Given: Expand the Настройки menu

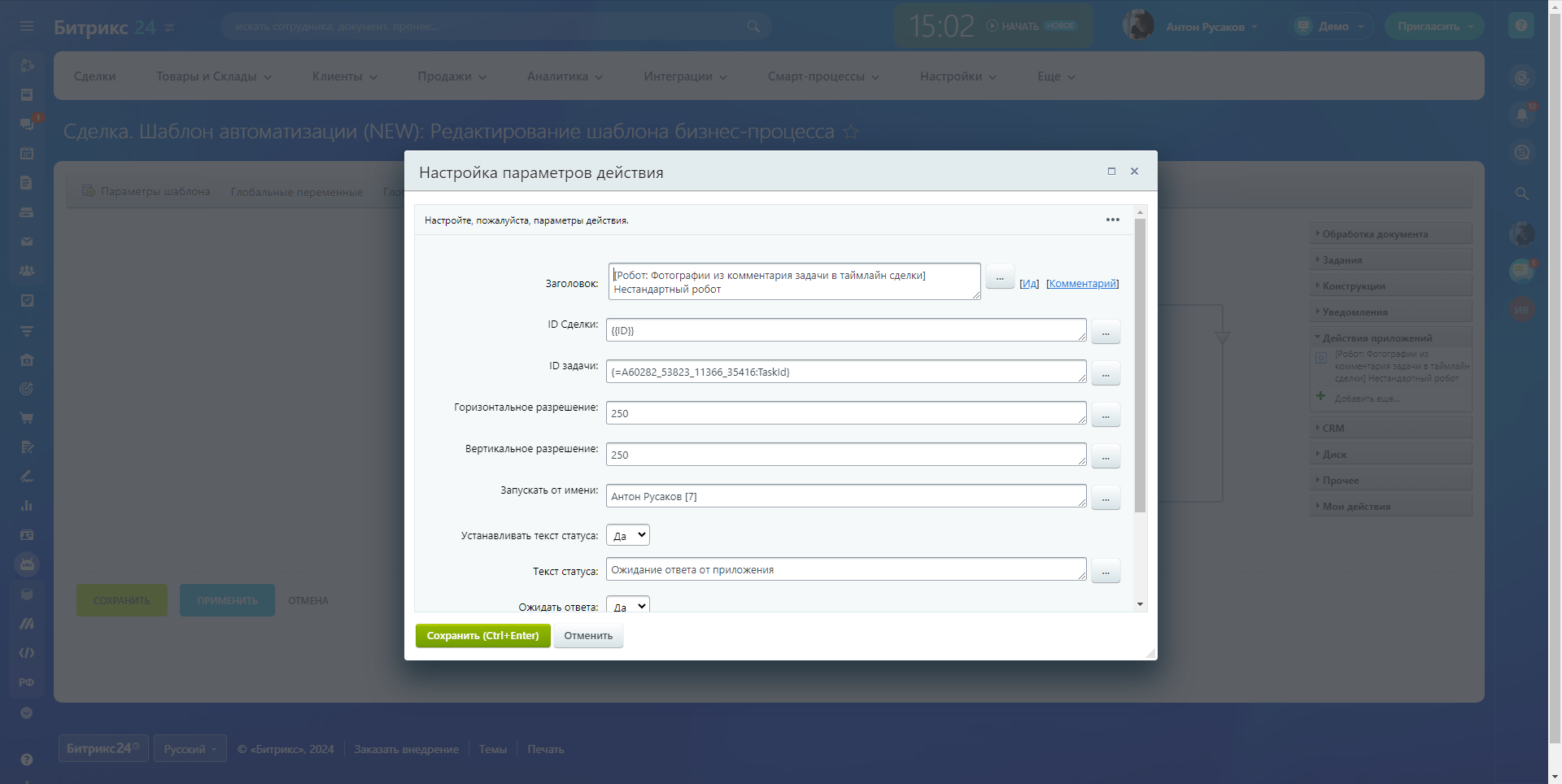Looking at the screenshot, I should click(958, 76).
